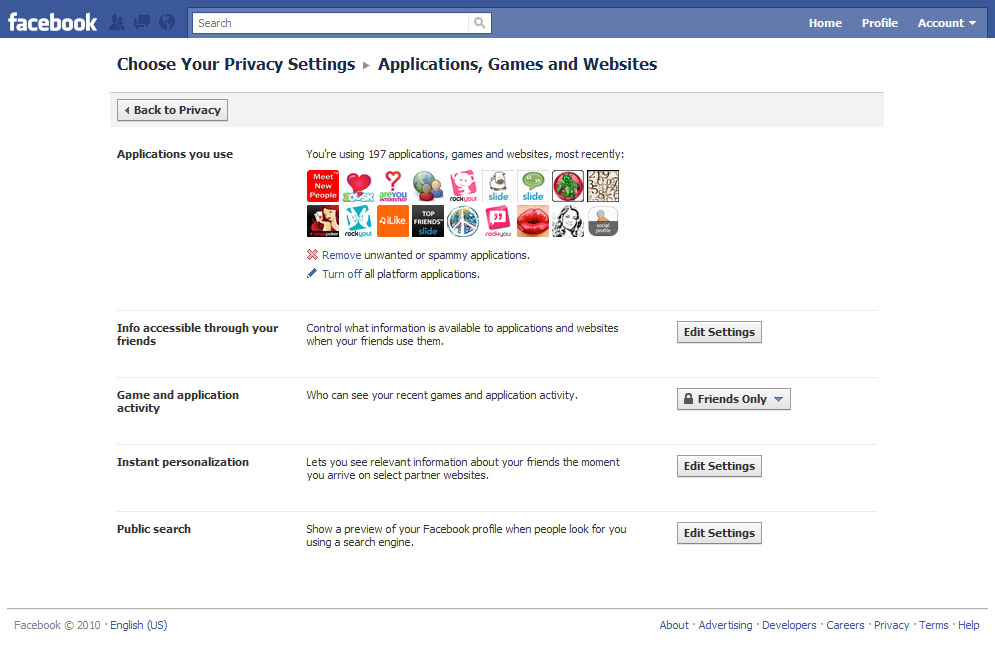This screenshot has height=671, width=995.
Task: Open the Friends Only privacy dropdown
Action: [734, 399]
